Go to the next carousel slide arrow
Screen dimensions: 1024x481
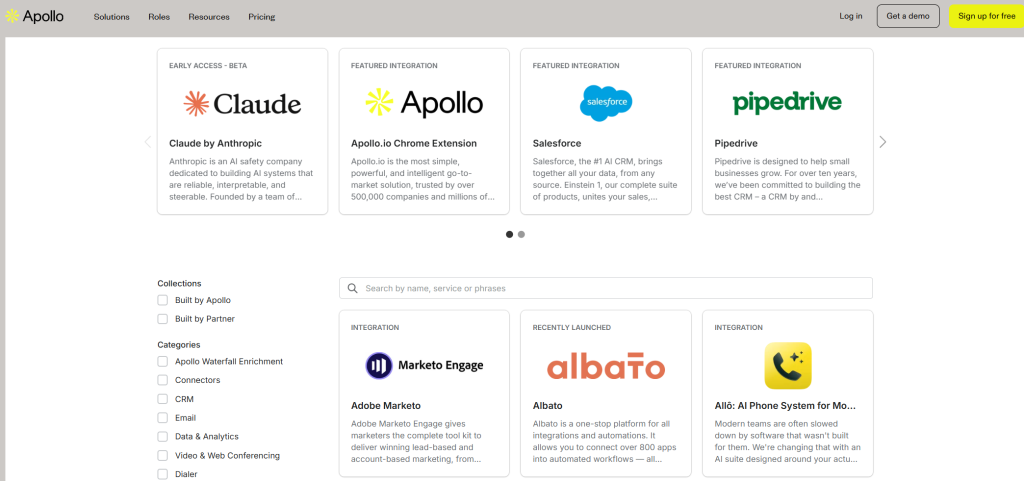point(883,142)
